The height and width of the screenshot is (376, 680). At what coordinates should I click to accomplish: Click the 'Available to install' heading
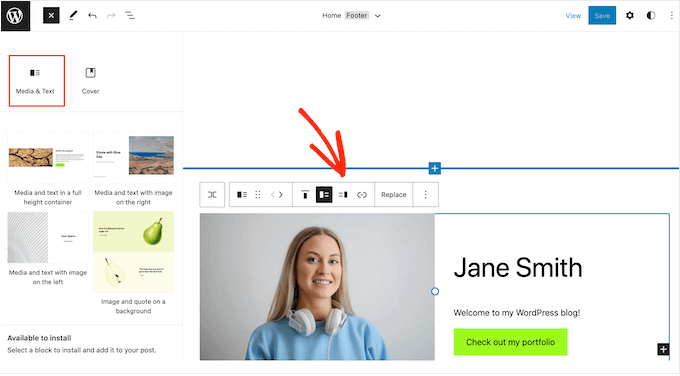click(39, 338)
